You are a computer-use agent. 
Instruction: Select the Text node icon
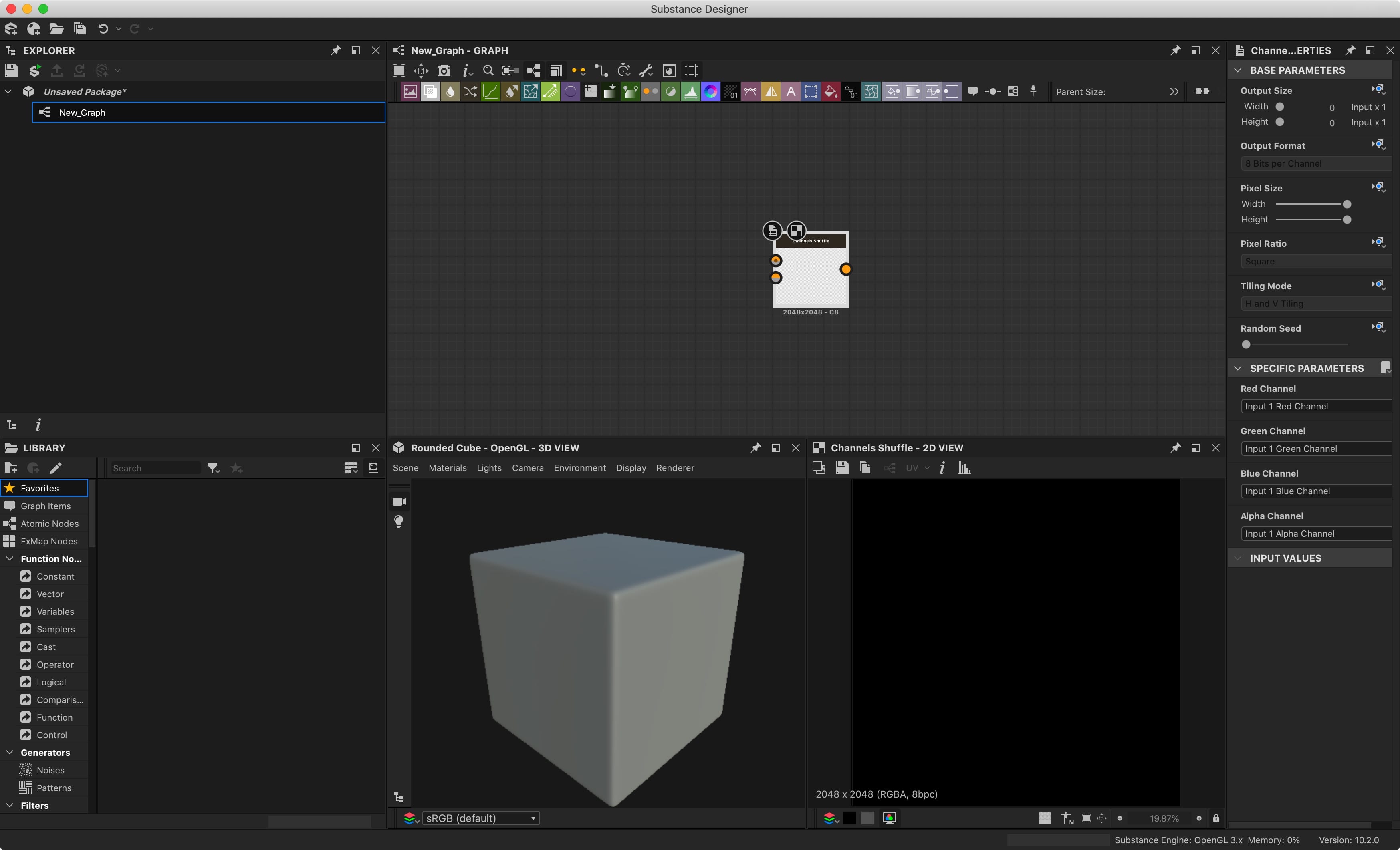point(790,91)
